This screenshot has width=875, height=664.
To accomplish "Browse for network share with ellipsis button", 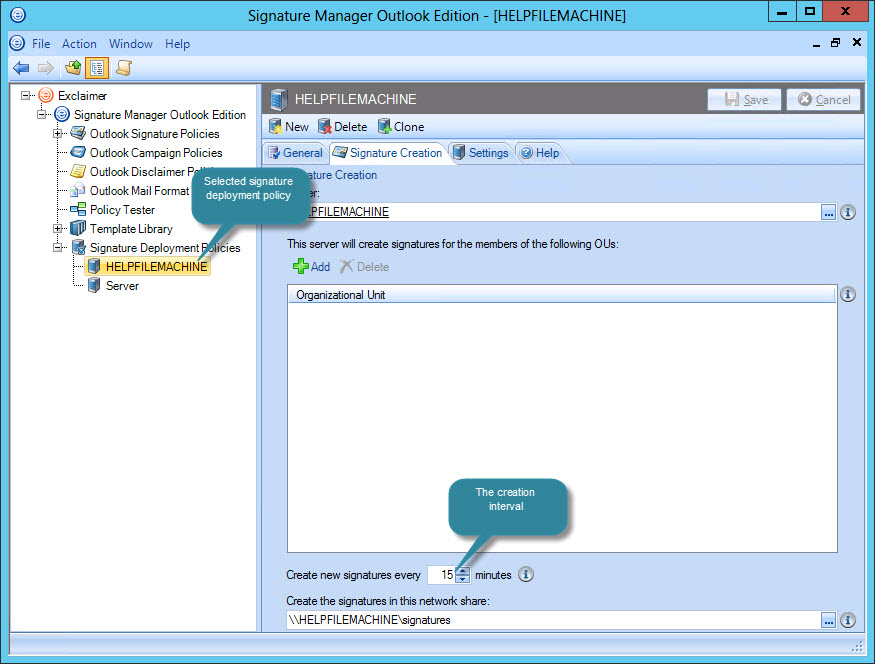I will pyautogui.click(x=828, y=620).
